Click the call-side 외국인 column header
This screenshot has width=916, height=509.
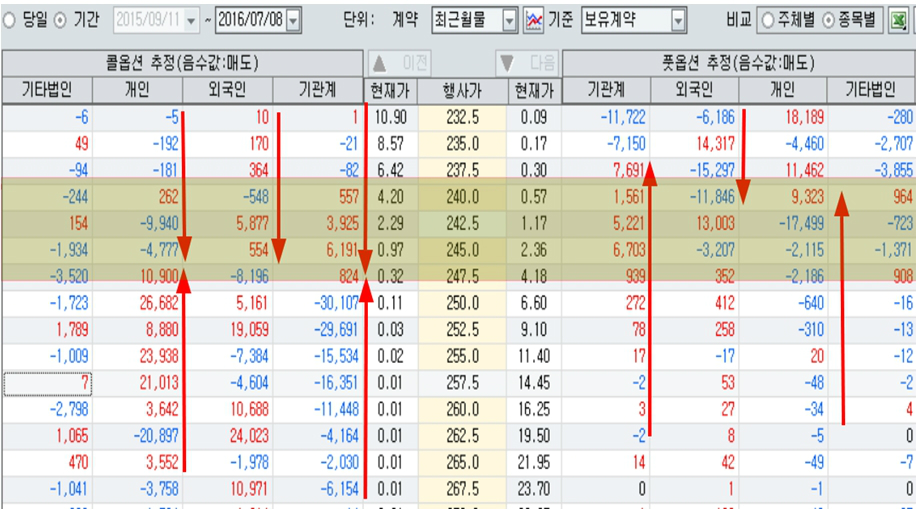coord(227,90)
